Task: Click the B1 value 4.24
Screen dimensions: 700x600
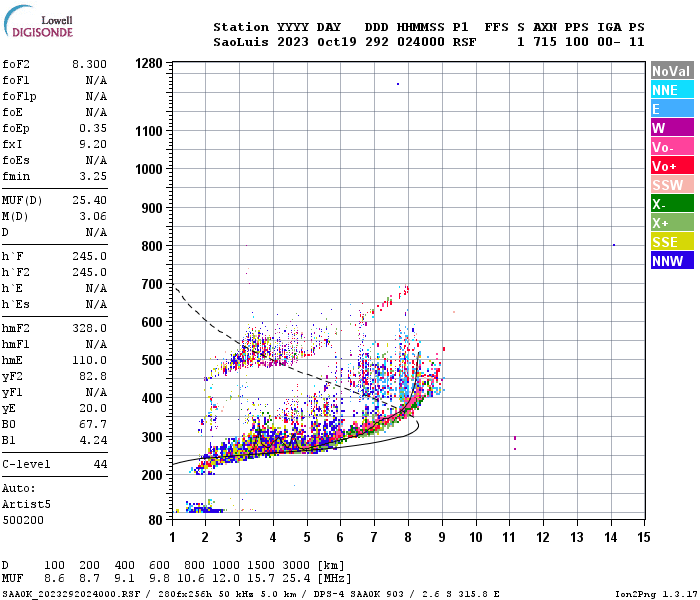Action: coord(93,440)
